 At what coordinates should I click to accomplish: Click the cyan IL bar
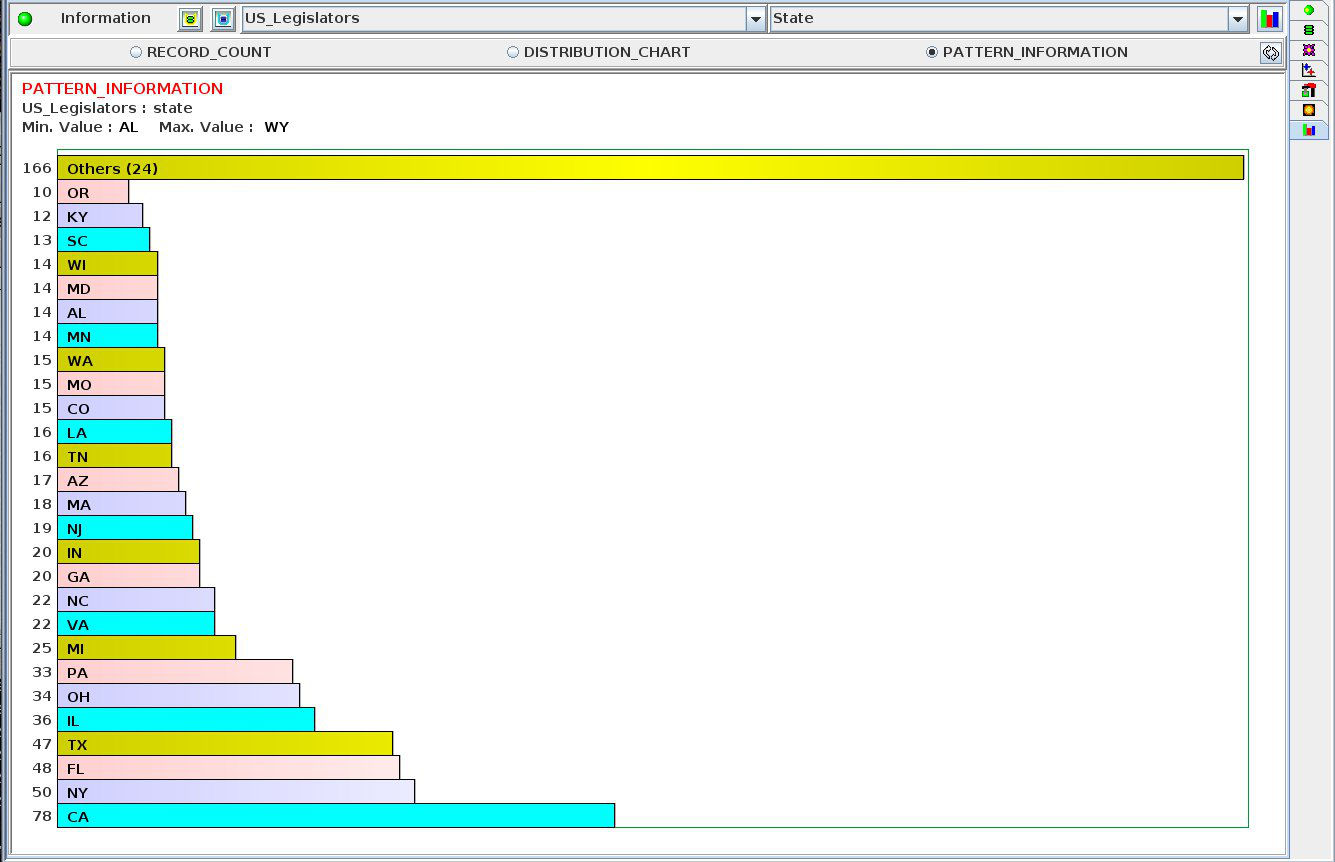tap(186, 720)
